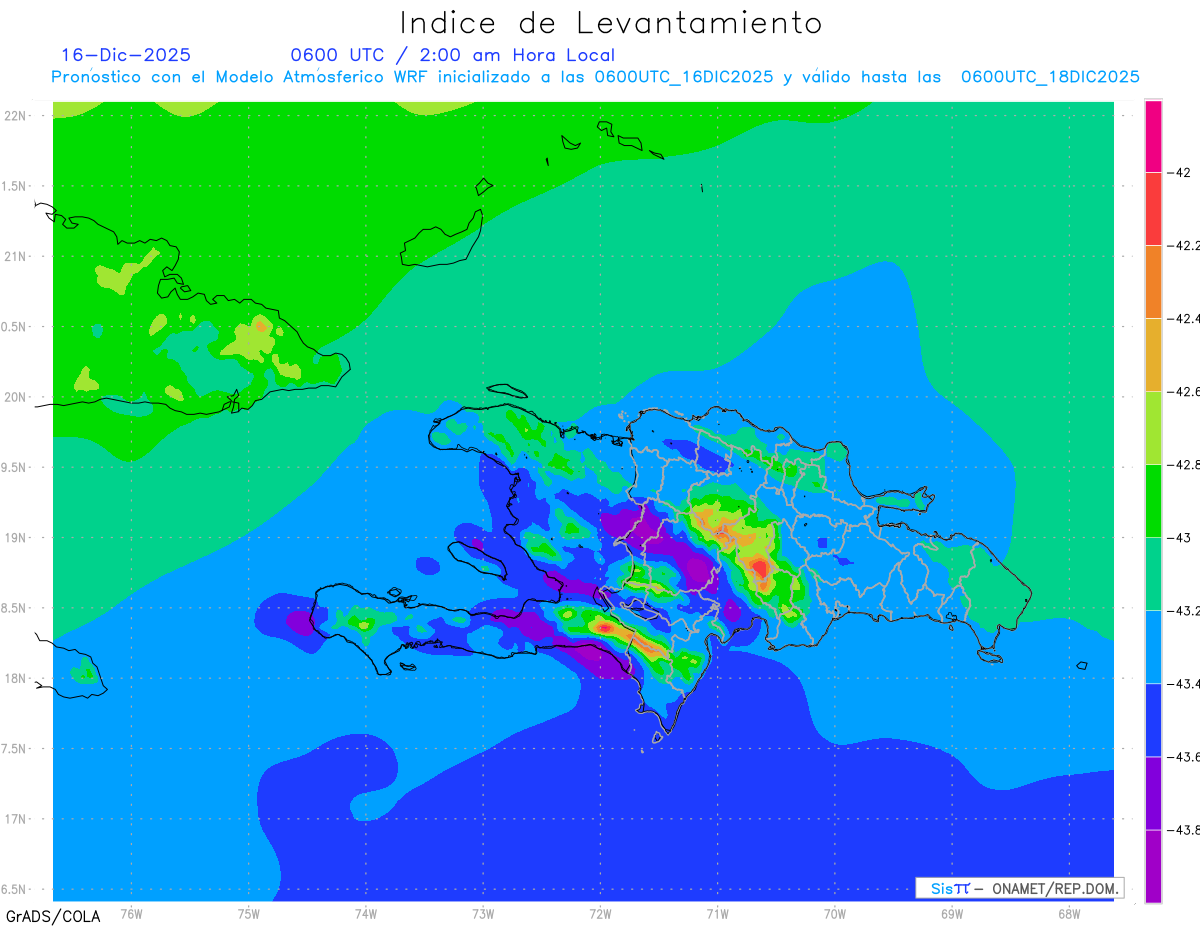Select the red swatch above the -42.2 label
Image resolution: width=1200 pixels, height=927 pixels.
pyautogui.click(x=1153, y=208)
